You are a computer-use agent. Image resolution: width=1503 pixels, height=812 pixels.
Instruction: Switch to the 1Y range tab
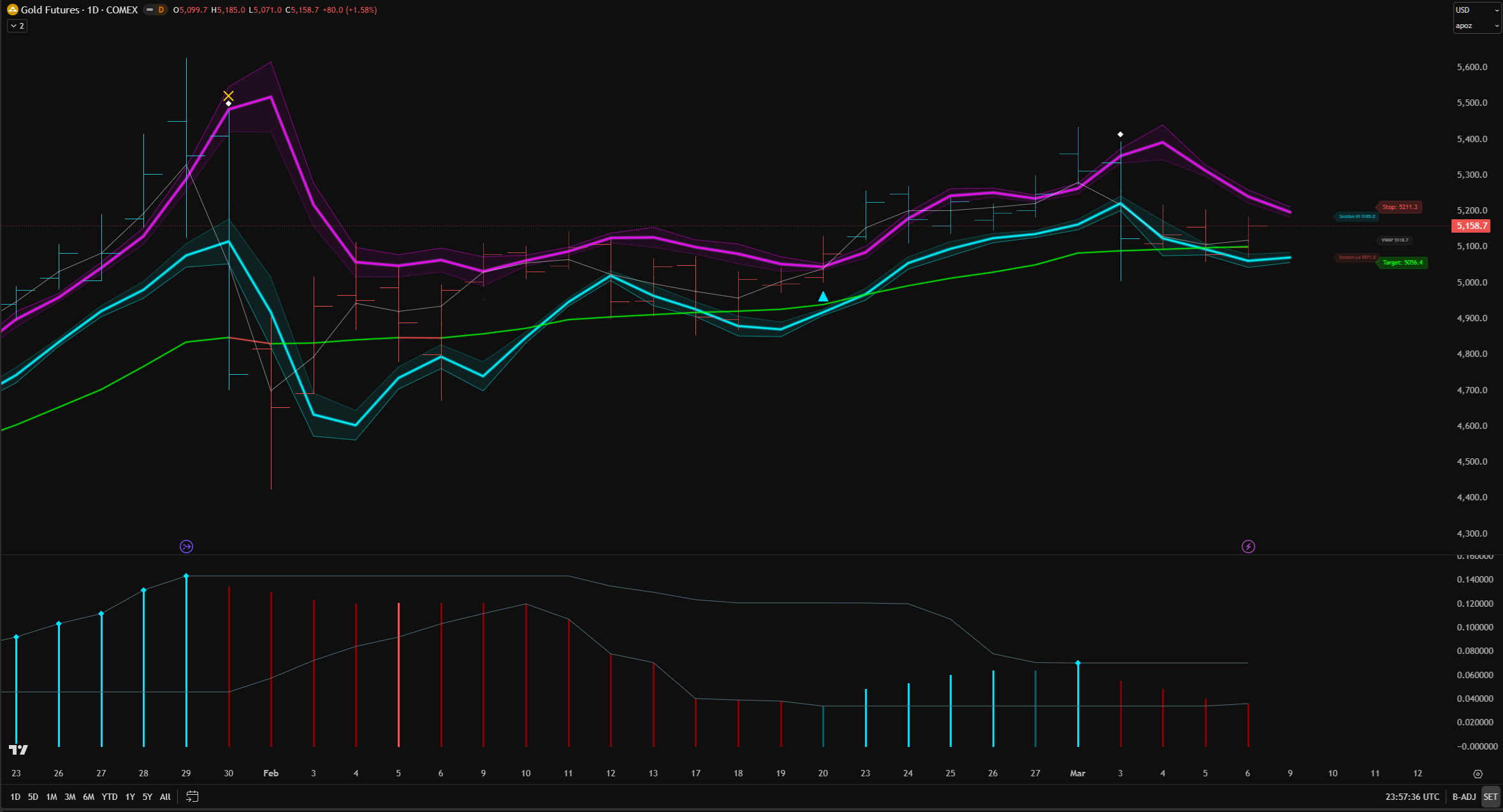pyautogui.click(x=129, y=796)
